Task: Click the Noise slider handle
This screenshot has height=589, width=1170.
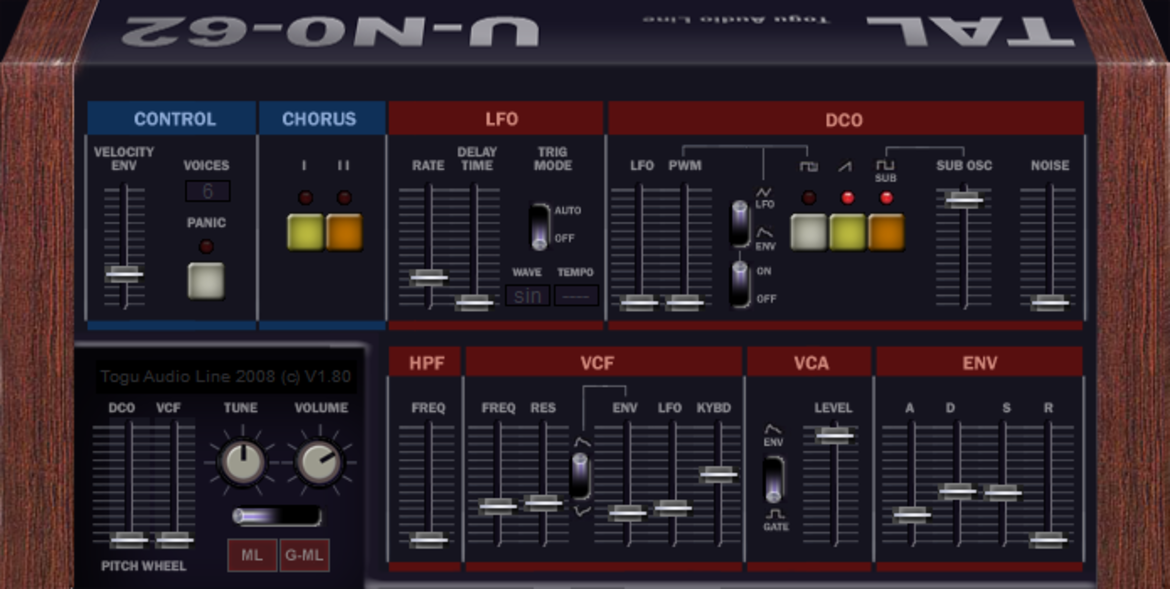Action: pos(1049,302)
